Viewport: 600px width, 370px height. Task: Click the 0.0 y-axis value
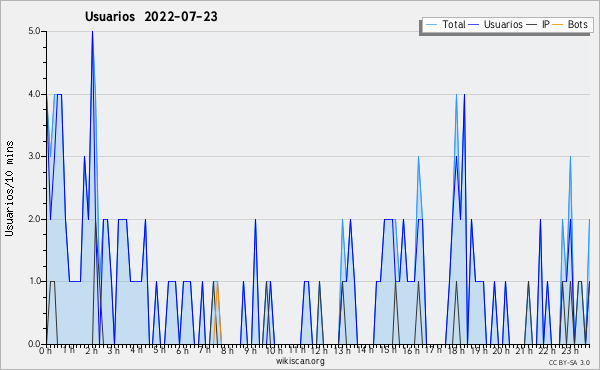pos(34,344)
